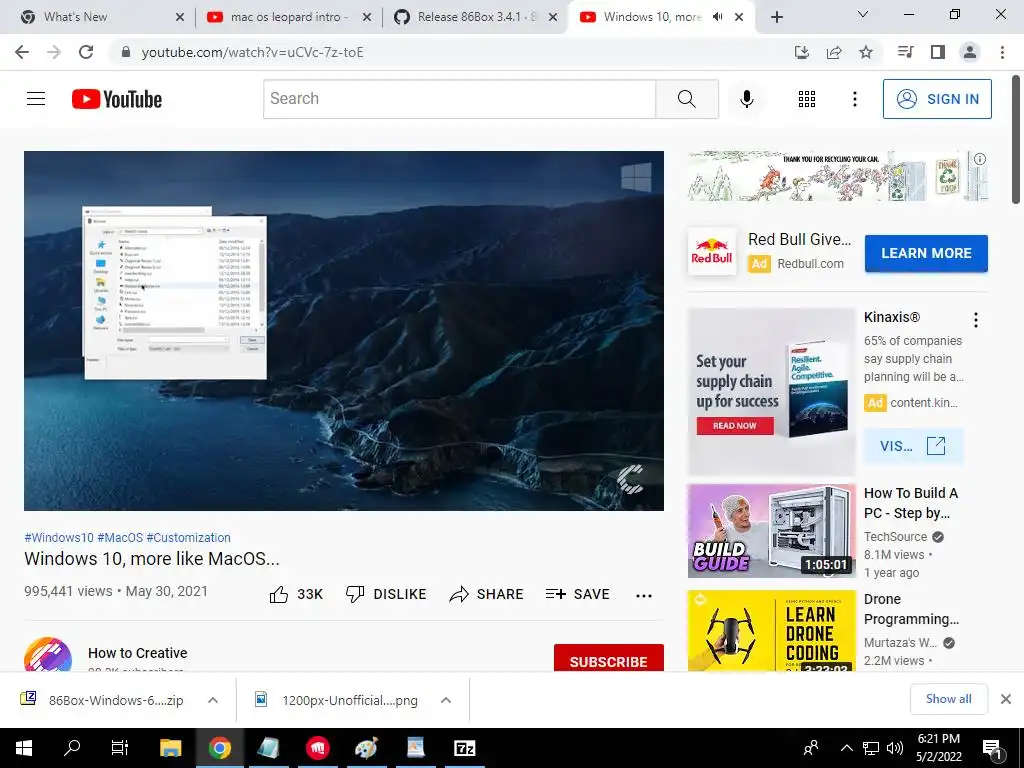1024x768 pixels.
Task: Open Windows taskbar search
Action: [x=72, y=748]
